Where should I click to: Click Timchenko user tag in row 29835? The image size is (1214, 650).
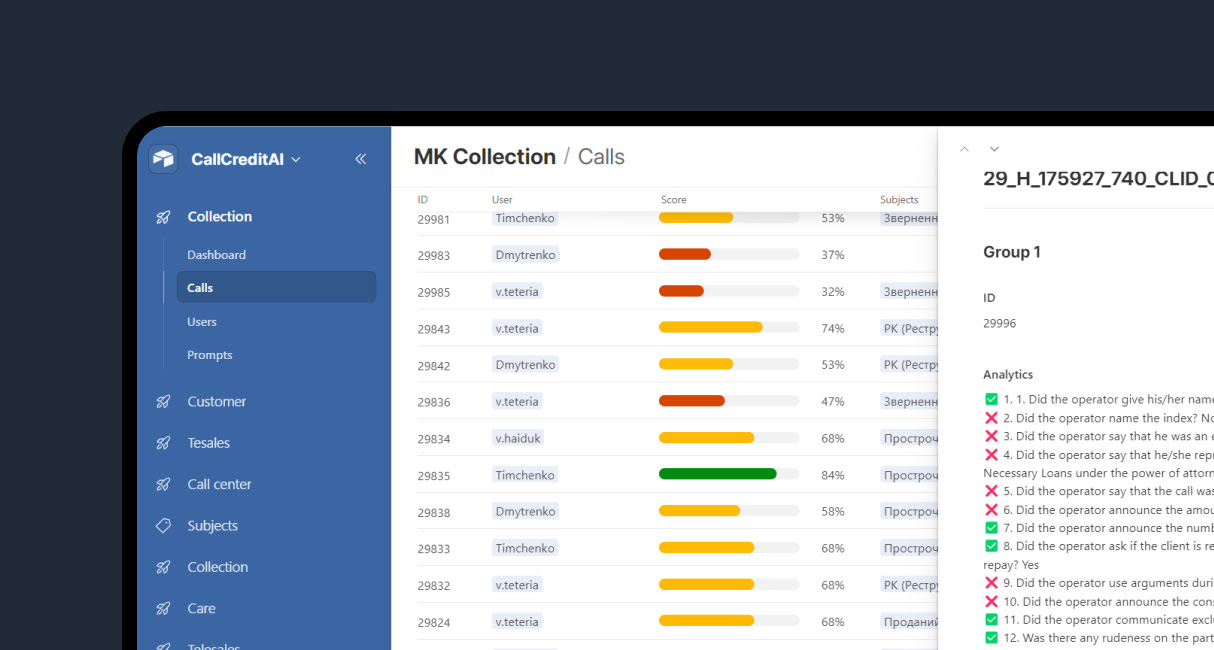(x=525, y=475)
